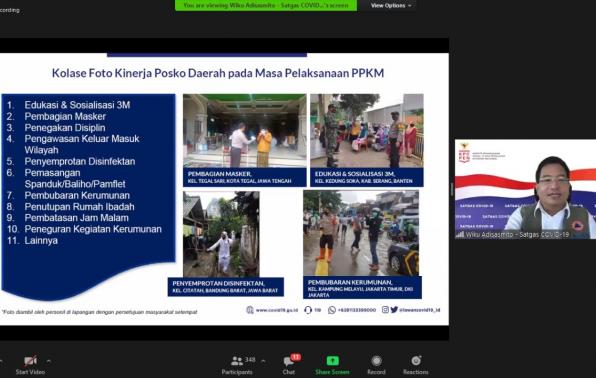Select Wiku Adisasmito speaker video thumbnail
This screenshot has width=596, height=378.
pyautogui.click(x=525, y=189)
